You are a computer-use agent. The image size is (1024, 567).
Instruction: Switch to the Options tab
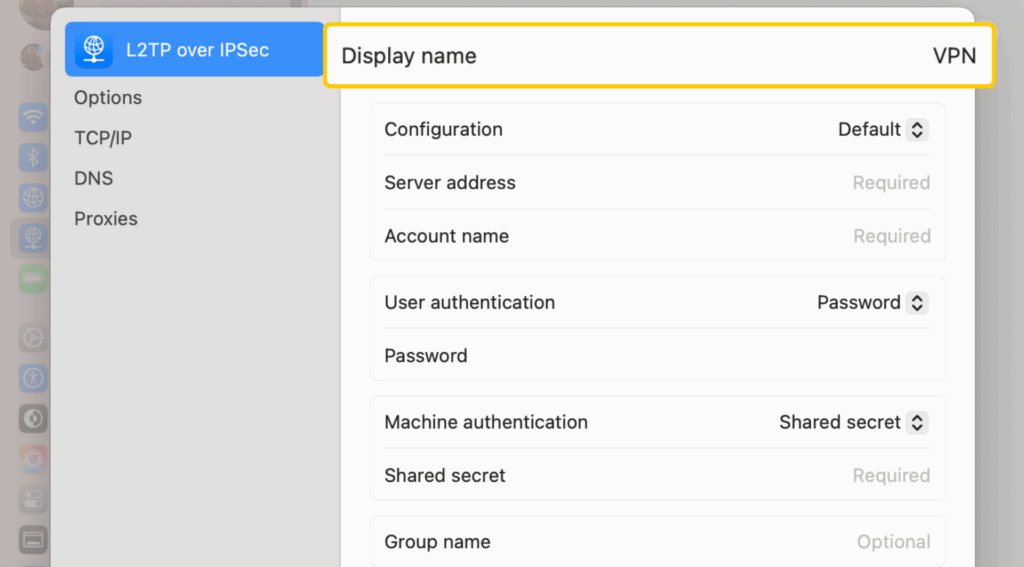point(108,98)
